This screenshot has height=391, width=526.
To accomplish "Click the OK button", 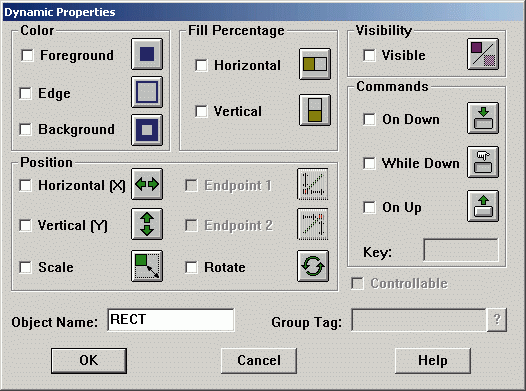I will pyautogui.click(x=89, y=360).
